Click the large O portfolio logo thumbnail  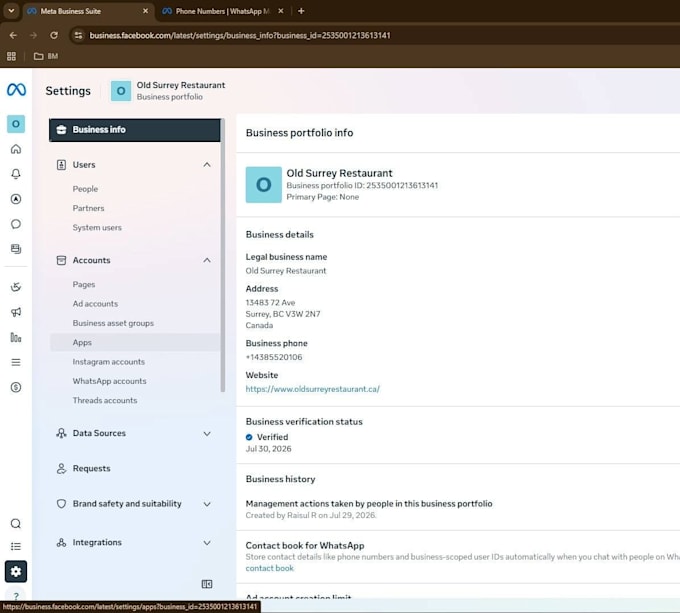coord(264,185)
